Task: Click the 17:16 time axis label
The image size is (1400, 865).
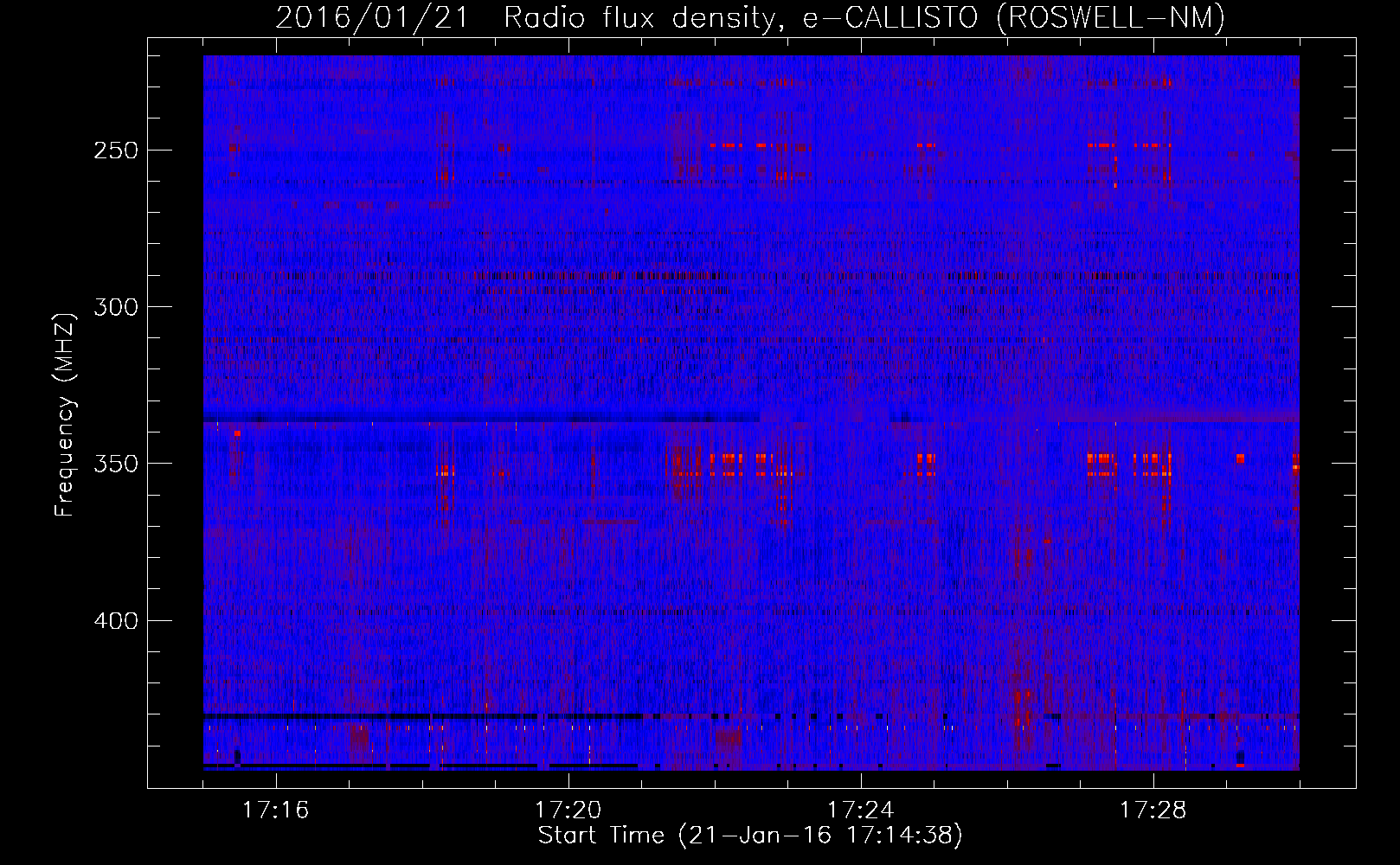Action: pos(275,811)
